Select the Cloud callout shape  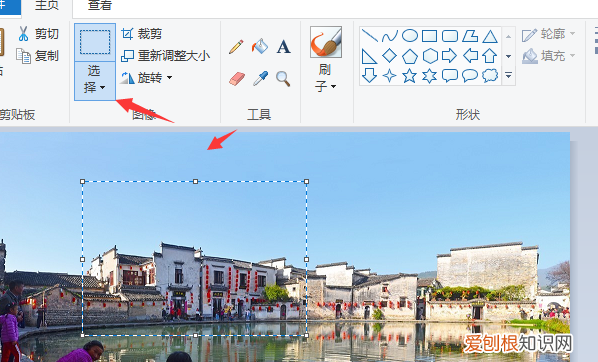(490, 75)
